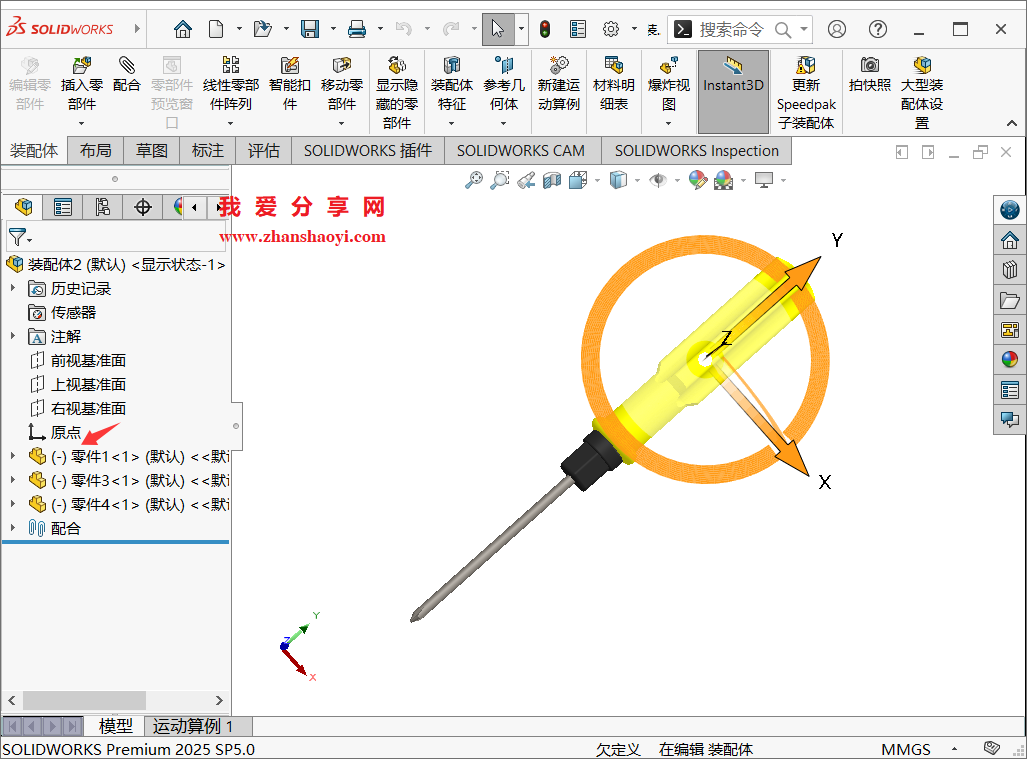
Task: Open the SOLIDWORKS 插件 tab
Action: (x=367, y=151)
